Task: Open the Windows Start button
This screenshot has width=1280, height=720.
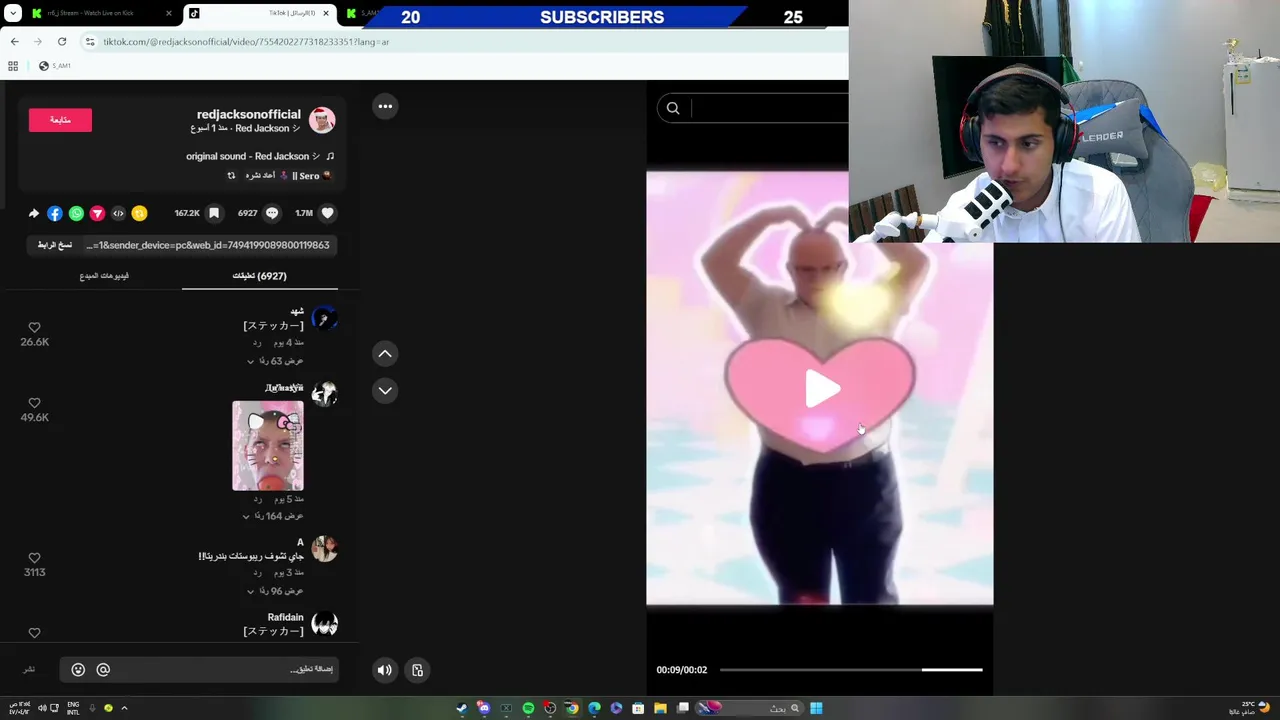Action: click(816, 708)
